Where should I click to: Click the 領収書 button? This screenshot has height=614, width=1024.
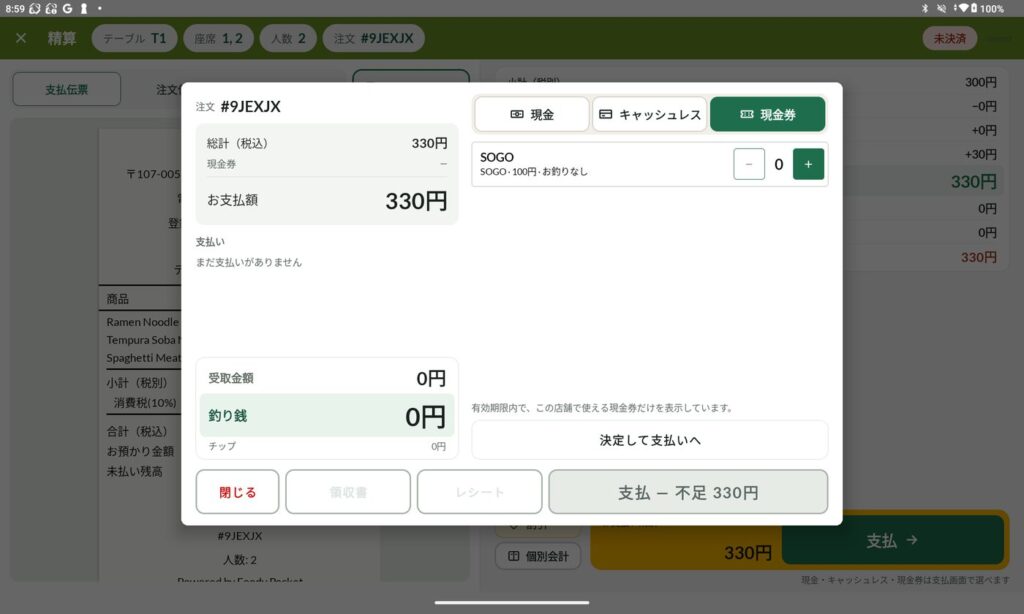pos(348,492)
